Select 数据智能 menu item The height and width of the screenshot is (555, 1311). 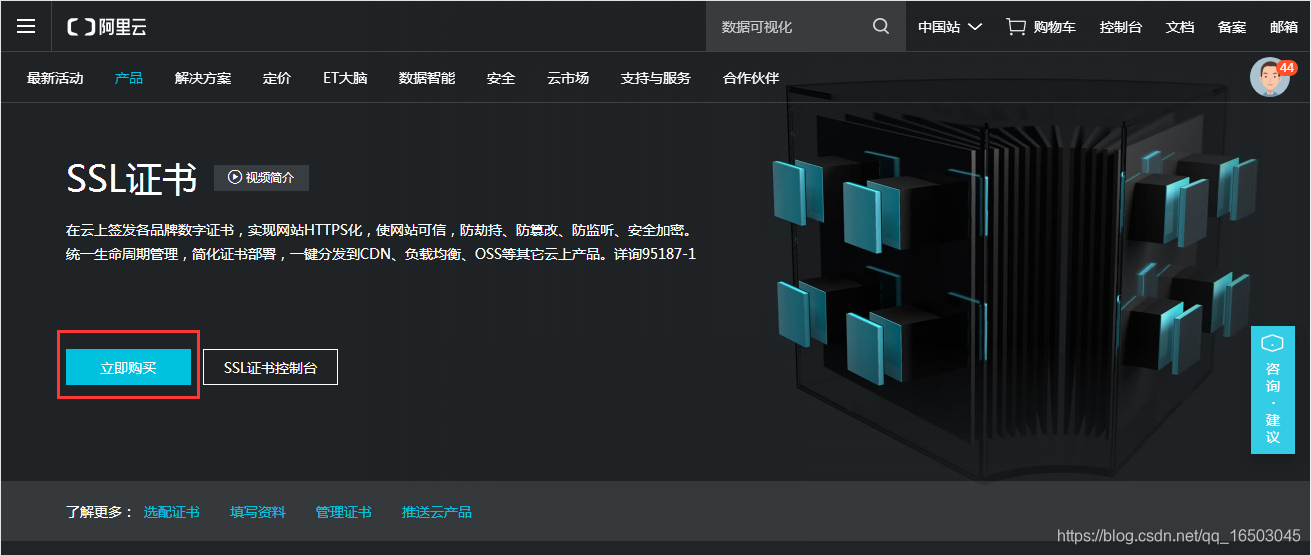pyautogui.click(x=427, y=78)
